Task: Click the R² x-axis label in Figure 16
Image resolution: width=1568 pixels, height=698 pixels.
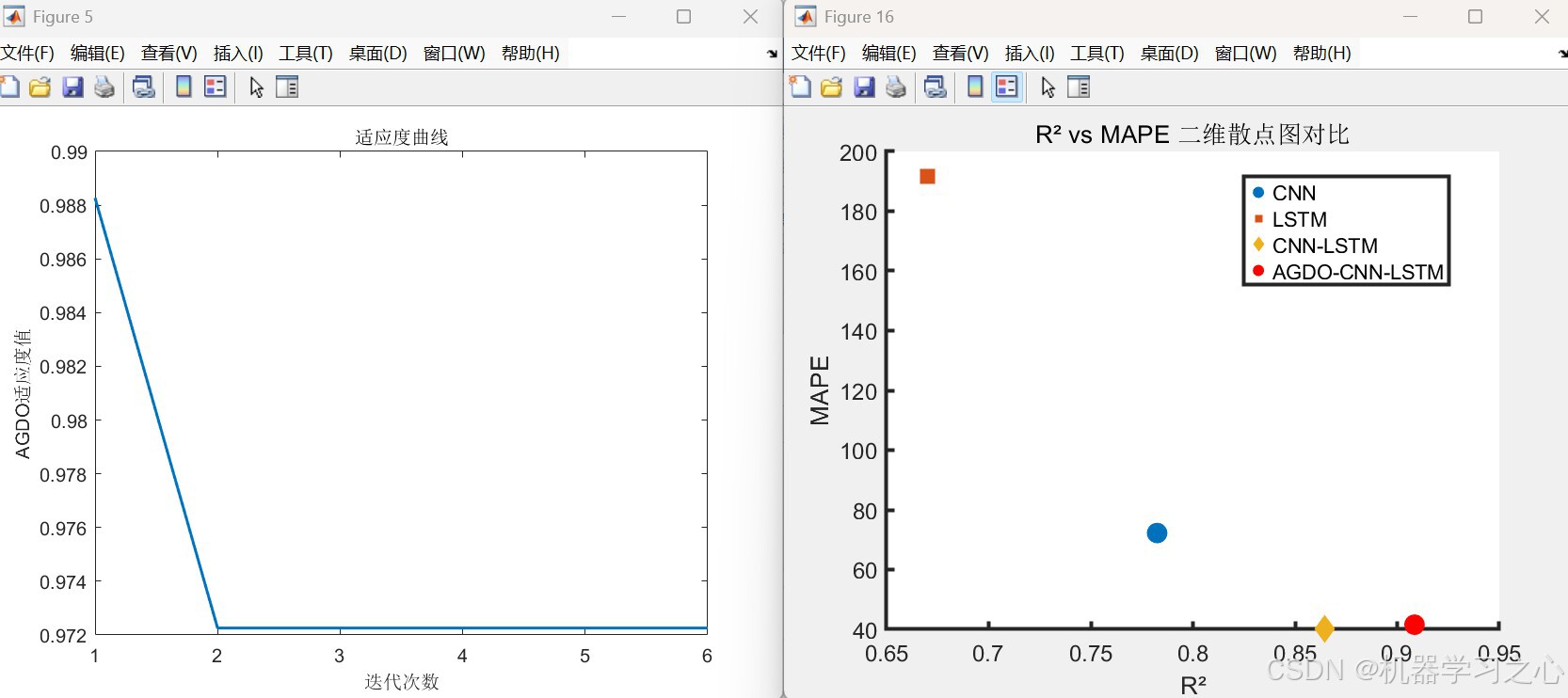Action: click(1193, 685)
